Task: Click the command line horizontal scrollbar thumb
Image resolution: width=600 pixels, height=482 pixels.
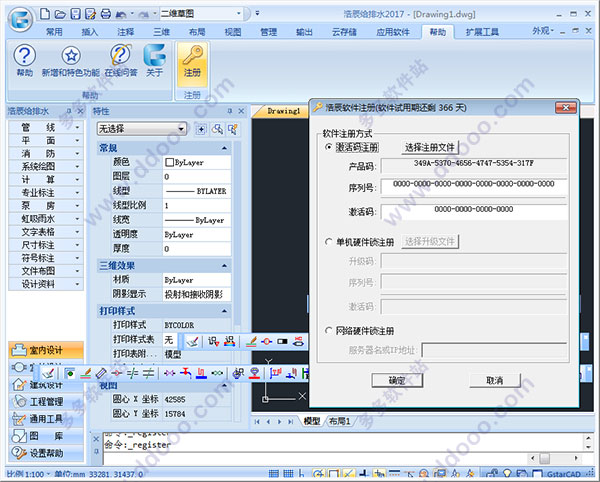Action: (x=545, y=458)
